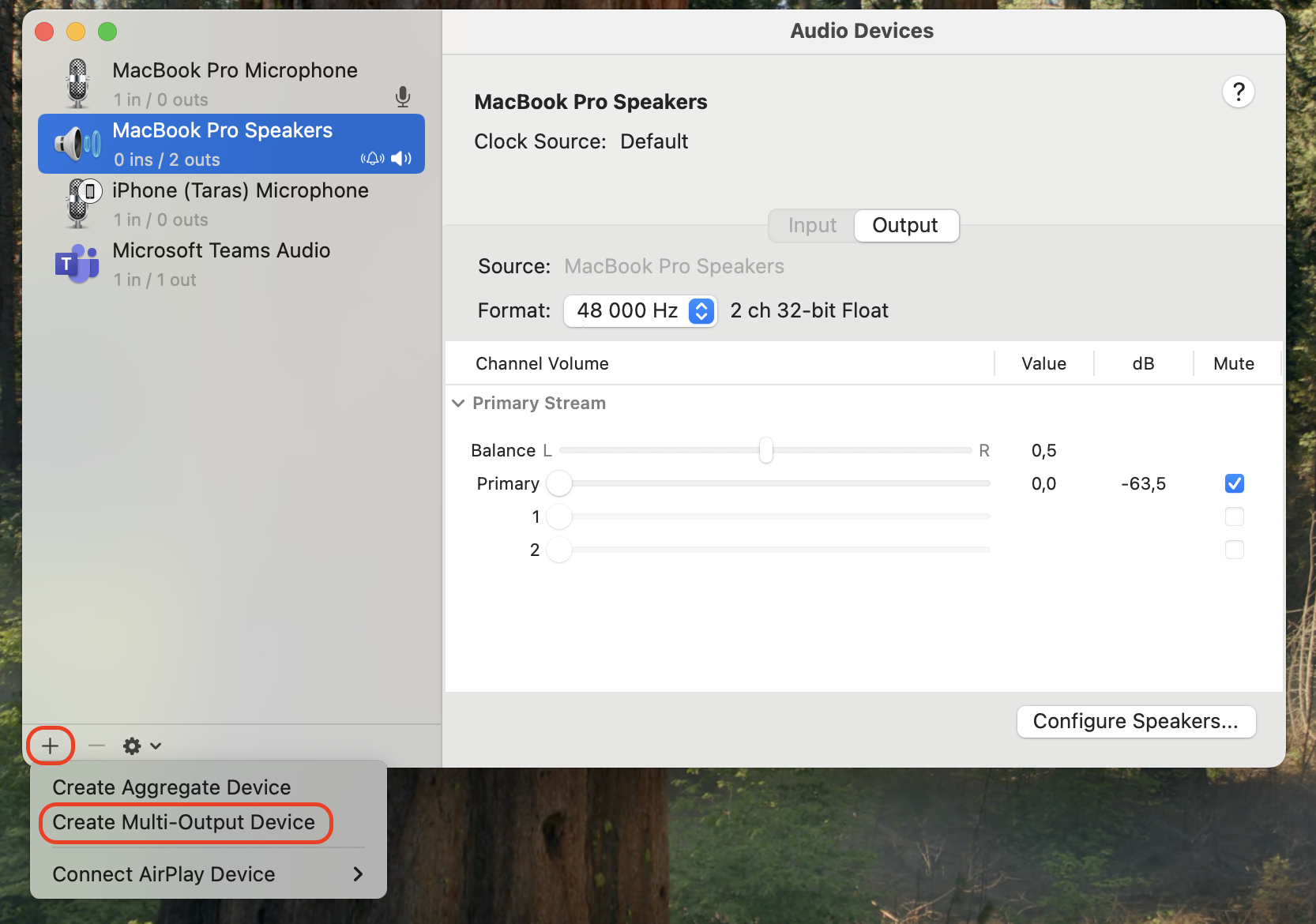The width and height of the screenshot is (1316, 924).
Task: Open the gear actions menu
Action: coord(142,746)
